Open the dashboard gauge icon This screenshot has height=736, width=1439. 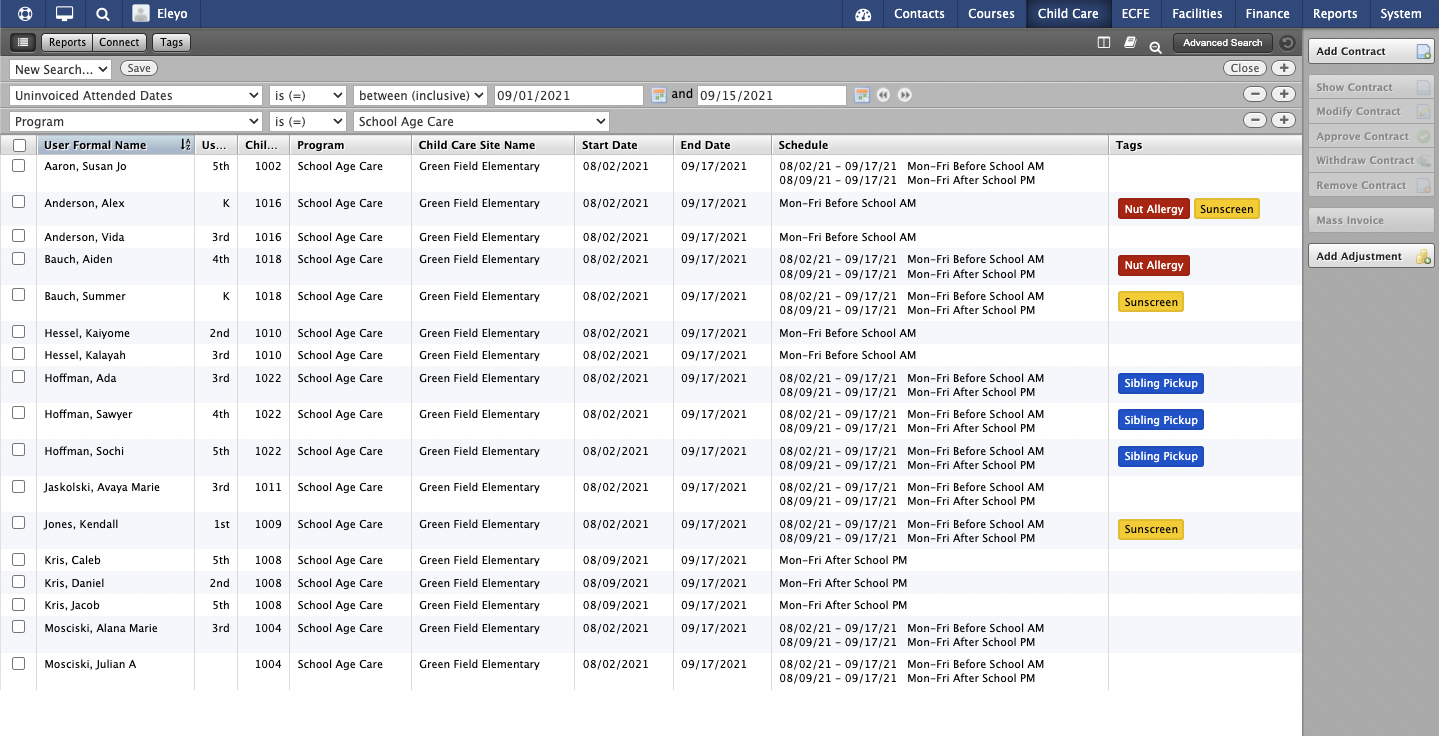(x=863, y=14)
